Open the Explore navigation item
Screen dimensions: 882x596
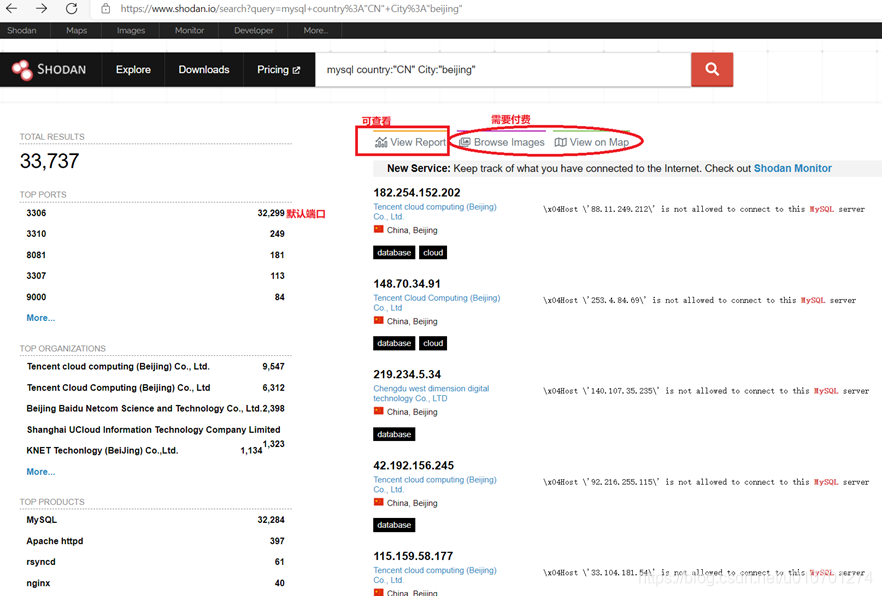click(x=133, y=70)
